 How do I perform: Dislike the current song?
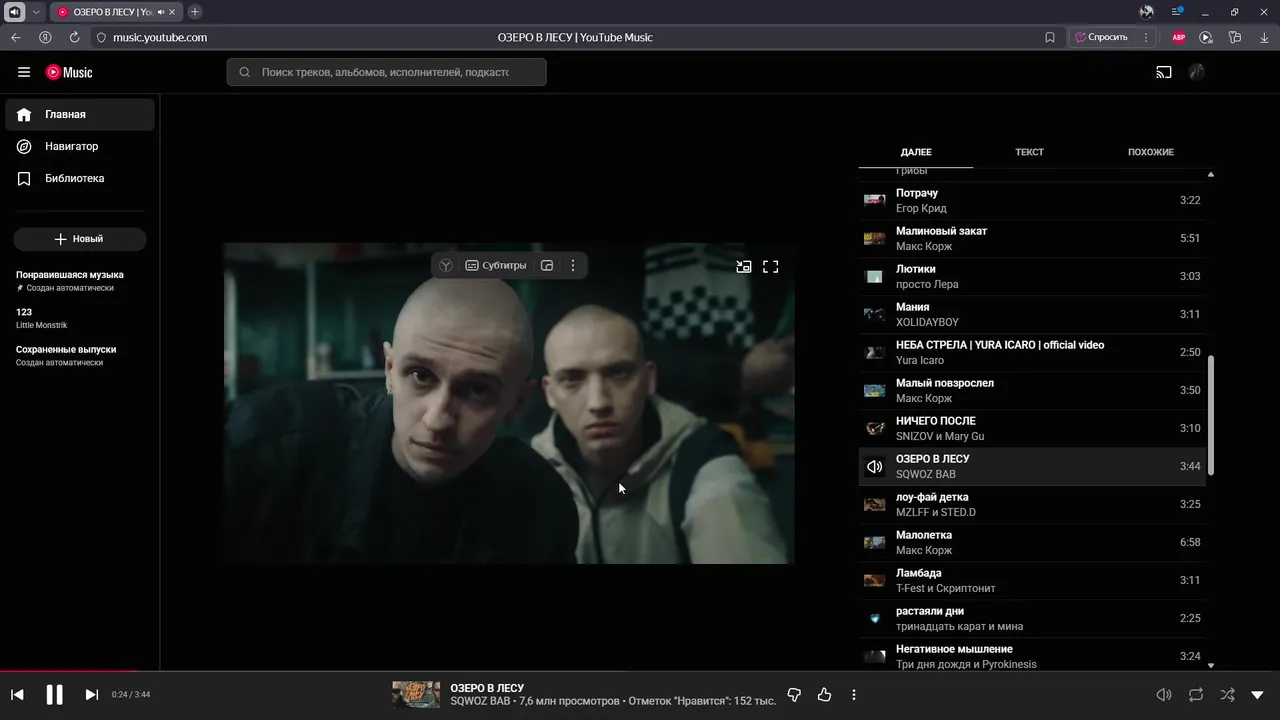(795, 695)
